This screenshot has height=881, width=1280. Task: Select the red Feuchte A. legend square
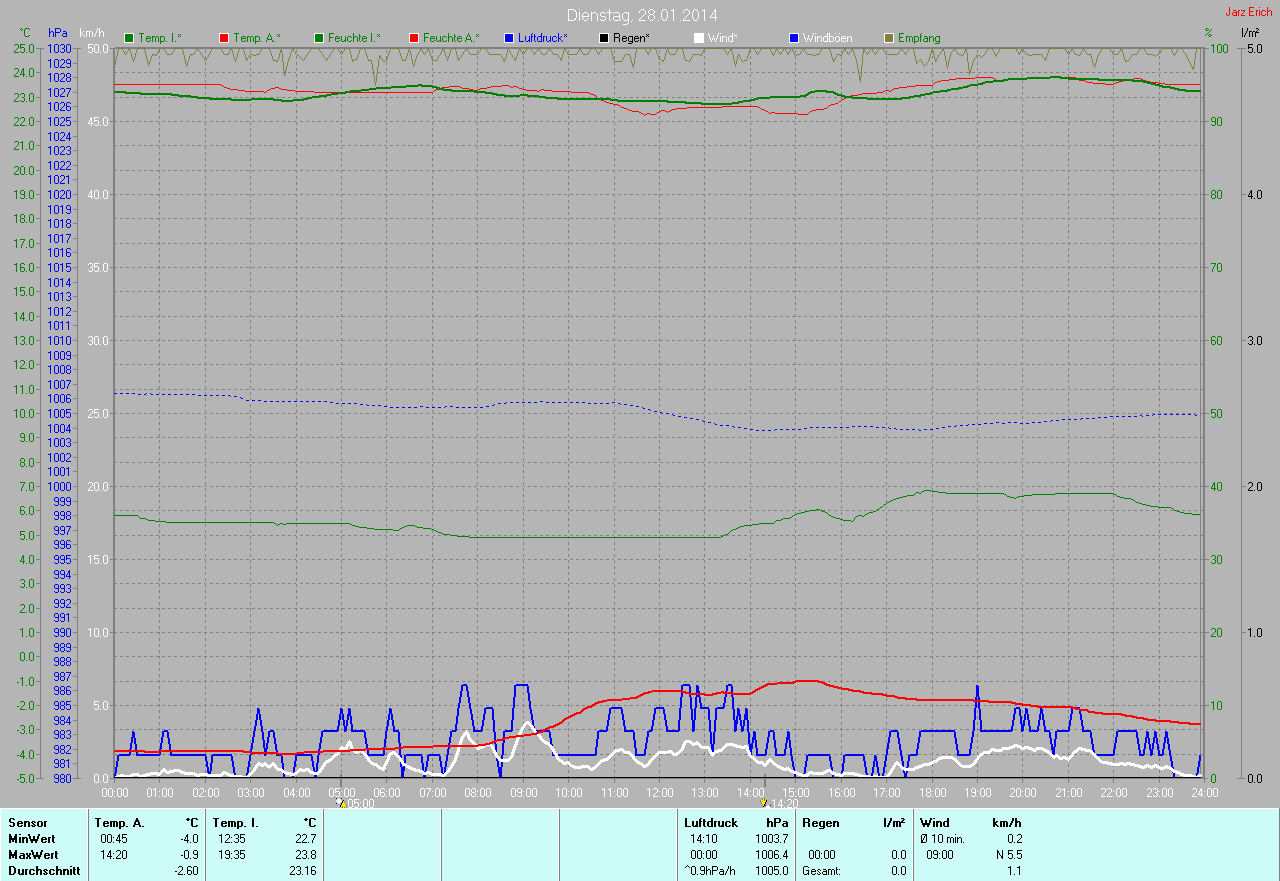(414, 38)
